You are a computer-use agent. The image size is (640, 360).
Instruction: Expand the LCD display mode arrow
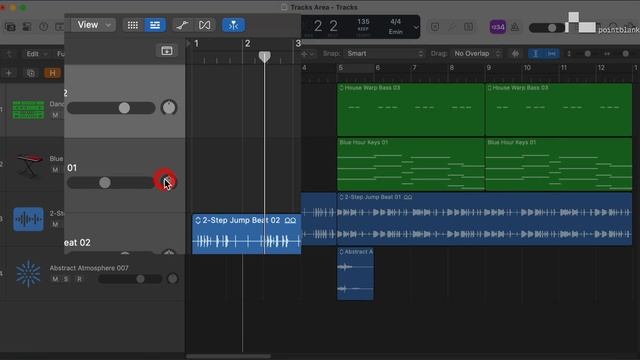[x=416, y=27]
